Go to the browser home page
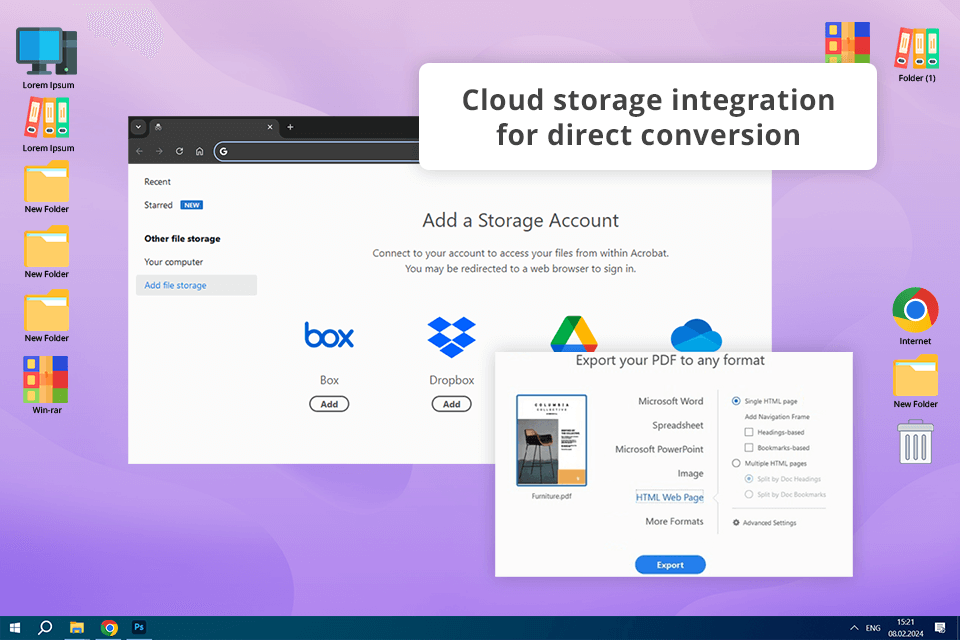Screen dimensions: 960x640 click(x=199, y=151)
